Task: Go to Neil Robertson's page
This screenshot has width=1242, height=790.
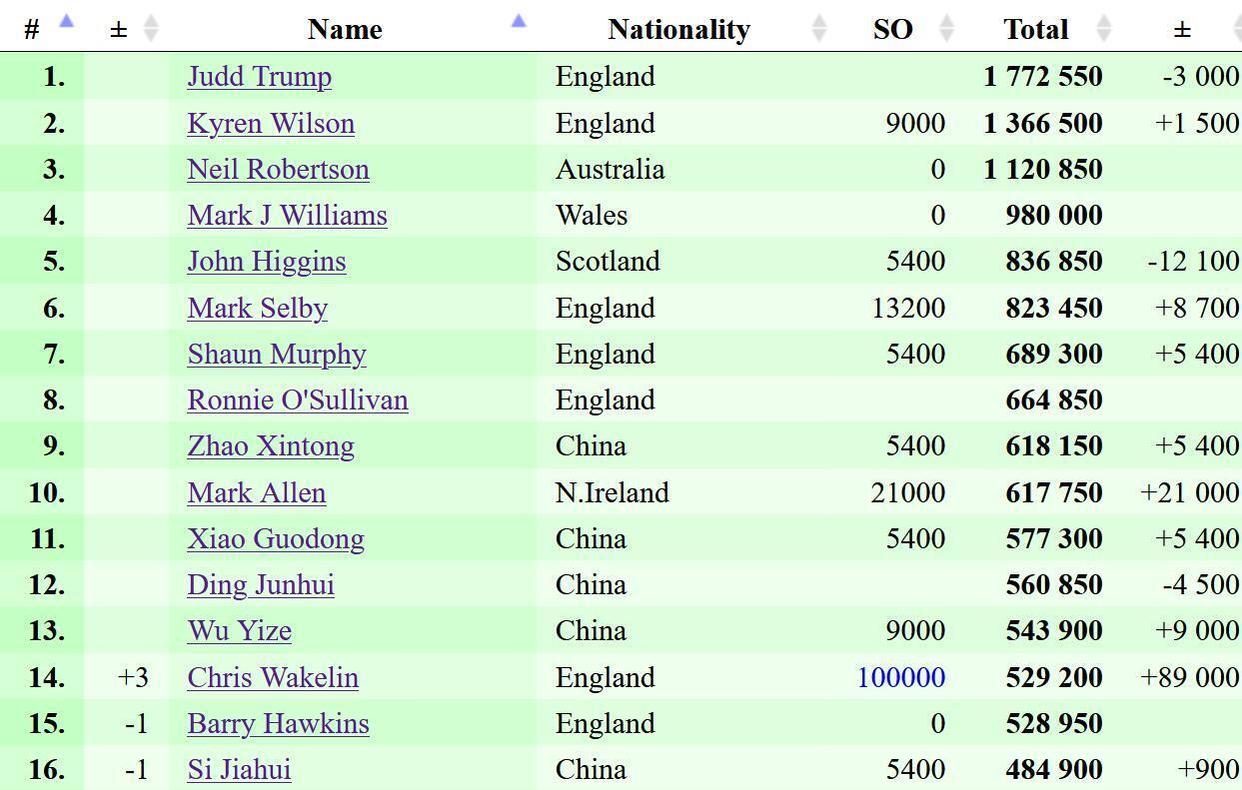Action: point(278,170)
